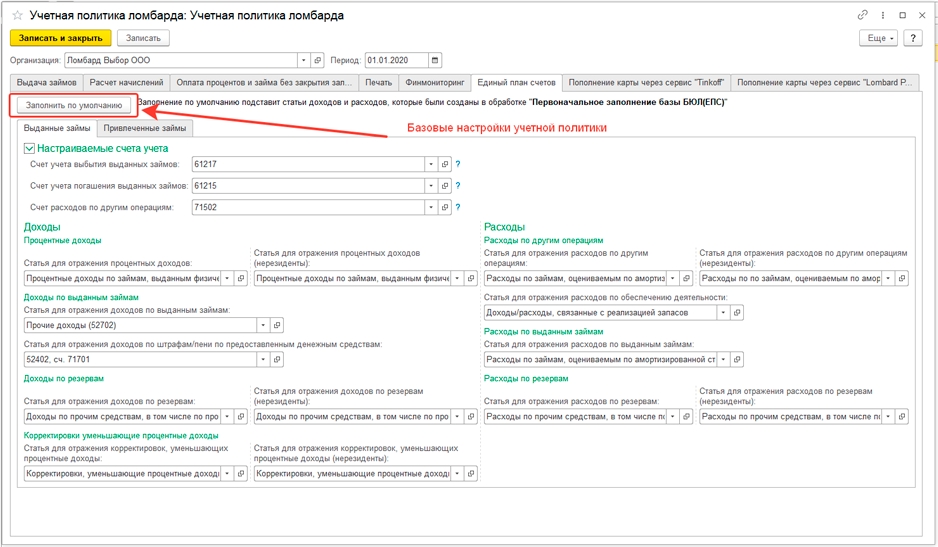Image resolution: width=938 pixels, height=547 pixels.
Task: Select the Расчет начислений tab
Action: [x=126, y=82]
